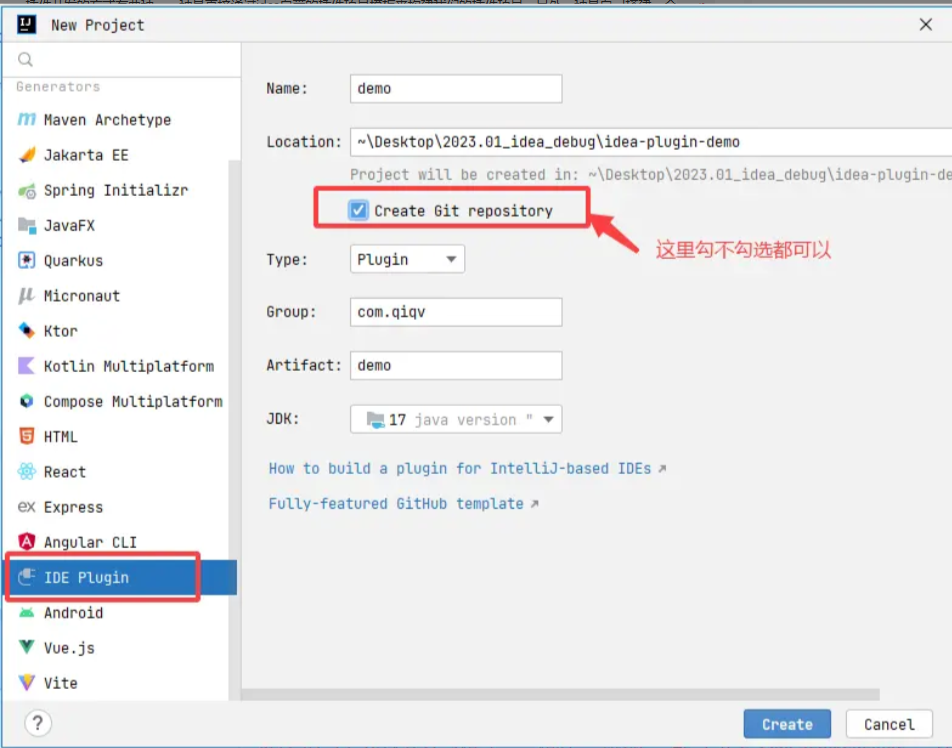Click the Group field com.qiqv
The width and height of the screenshot is (952, 748).
pyautogui.click(x=456, y=312)
